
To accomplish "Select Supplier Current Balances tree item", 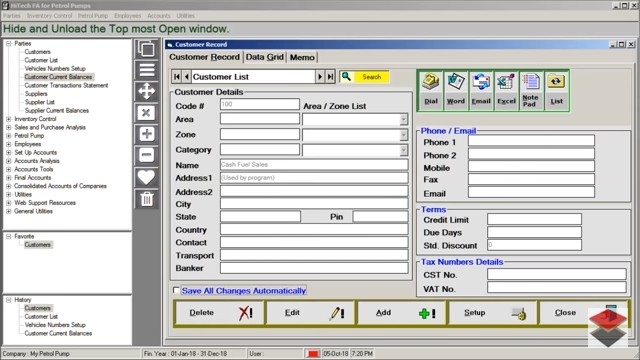I will [57, 111].
